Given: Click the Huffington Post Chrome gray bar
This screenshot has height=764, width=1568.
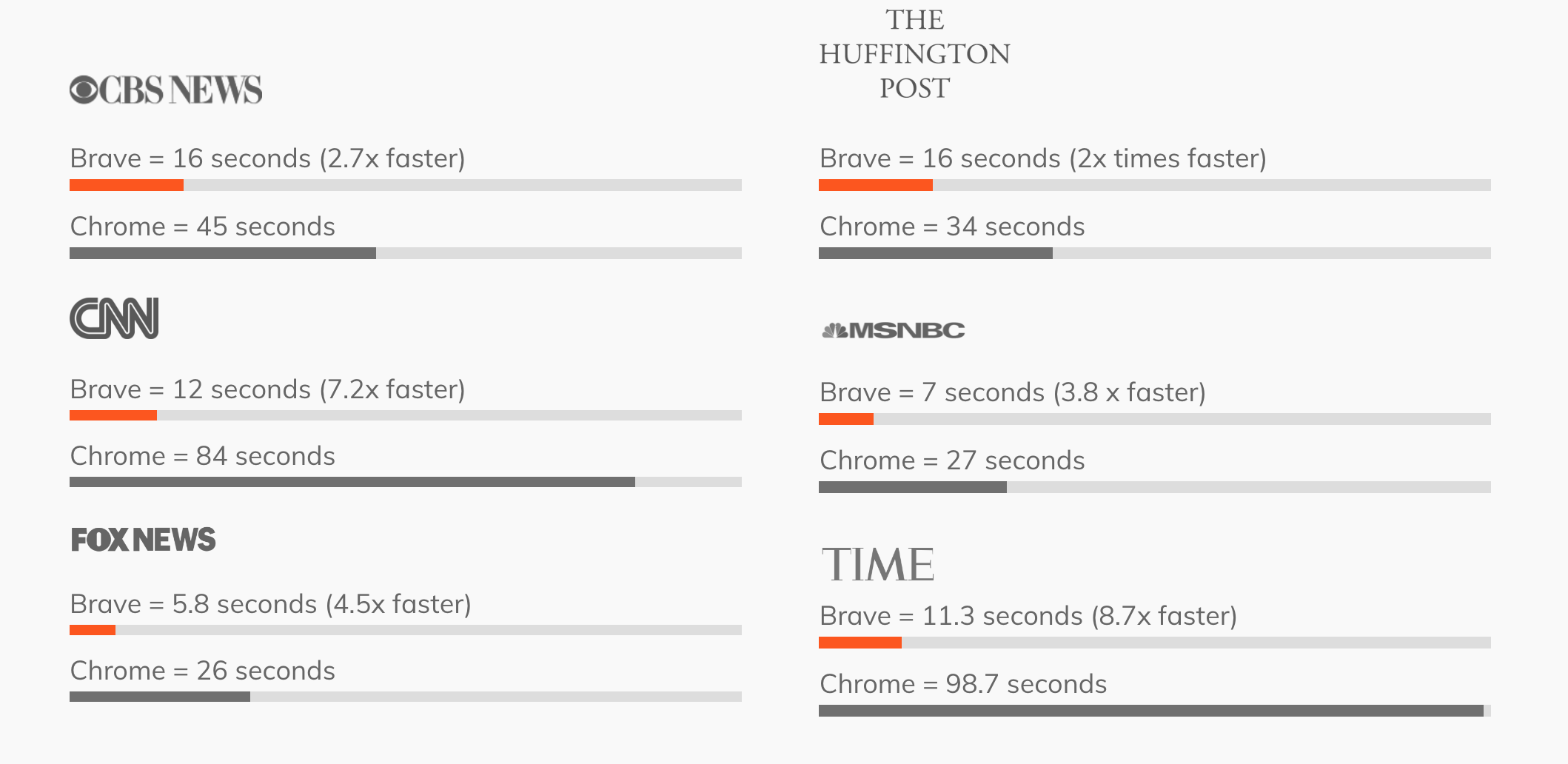Looking at the screenshot, I should tap(936, 253).
